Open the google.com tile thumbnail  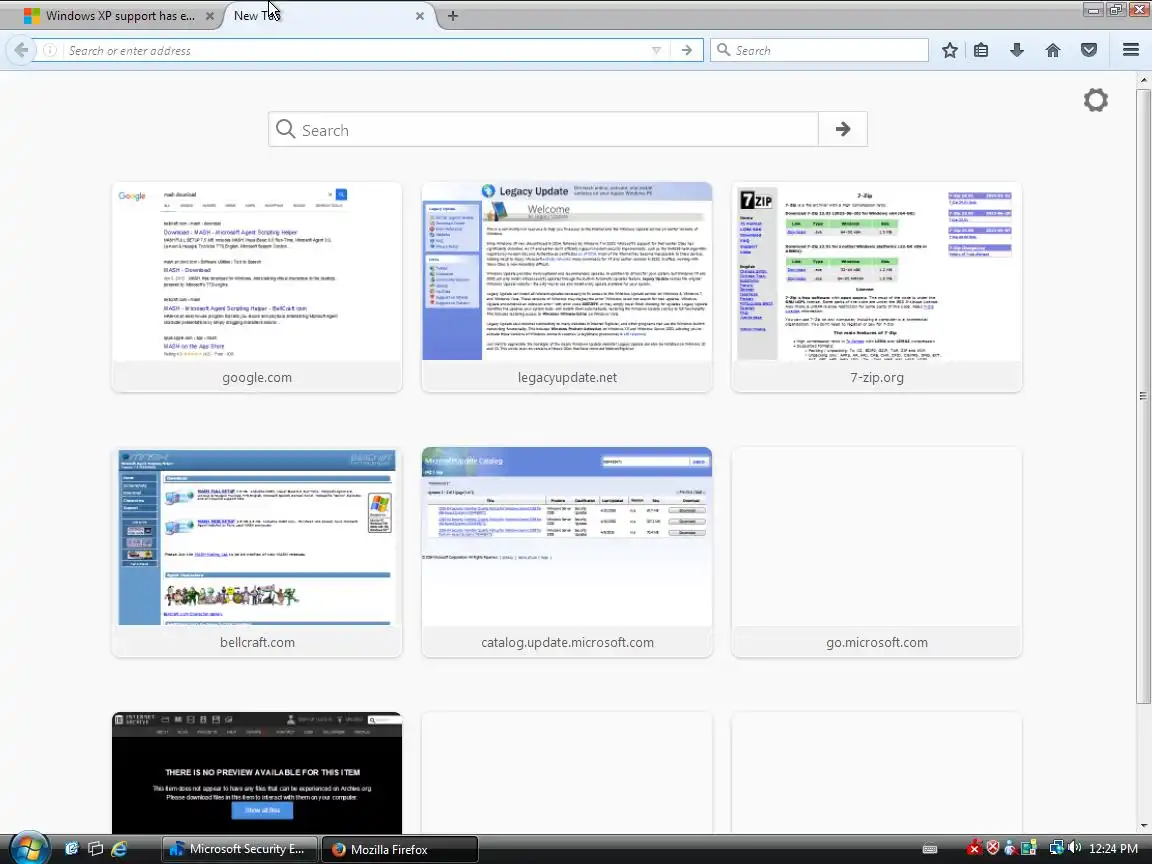click(257, 271)
